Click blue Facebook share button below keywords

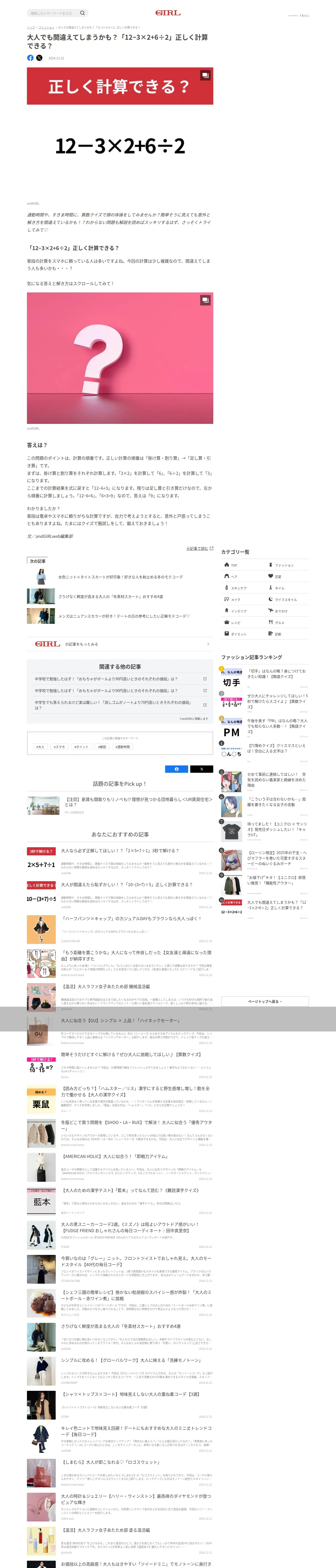pos(177,769)
